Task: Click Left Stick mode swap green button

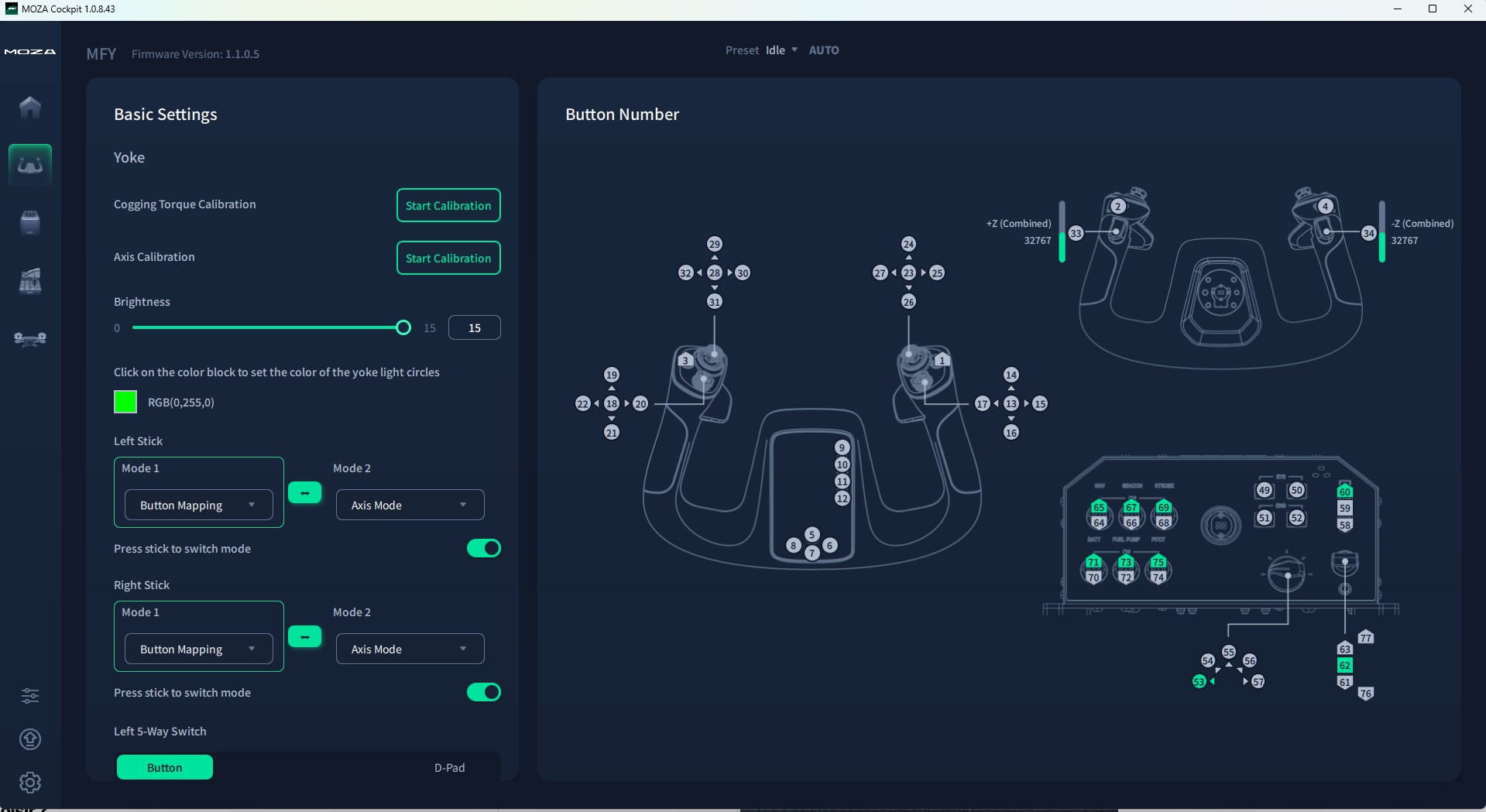Action: coord(304,493)
